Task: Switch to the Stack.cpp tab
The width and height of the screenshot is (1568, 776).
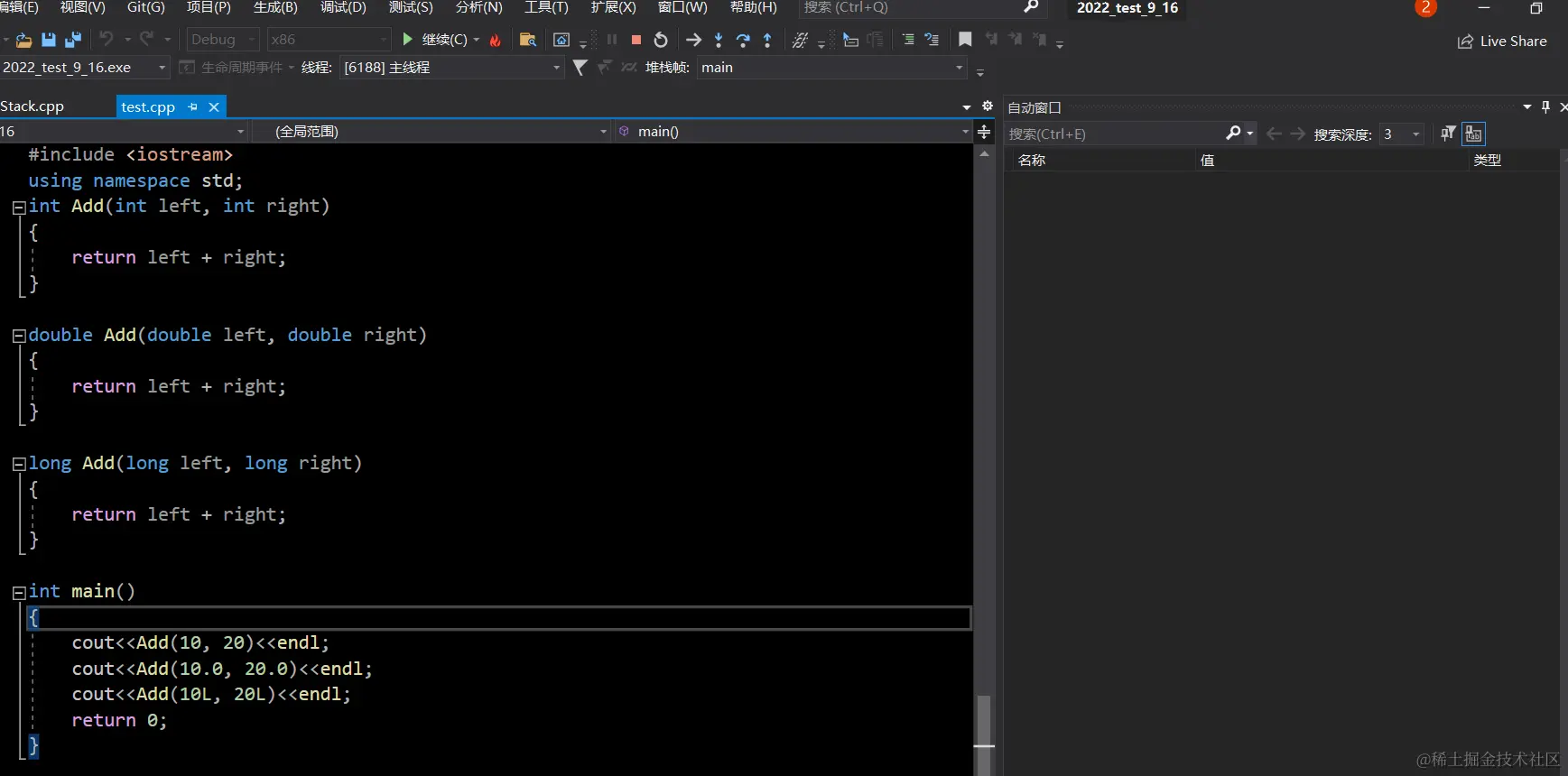Action: click(x=32, y=106)
